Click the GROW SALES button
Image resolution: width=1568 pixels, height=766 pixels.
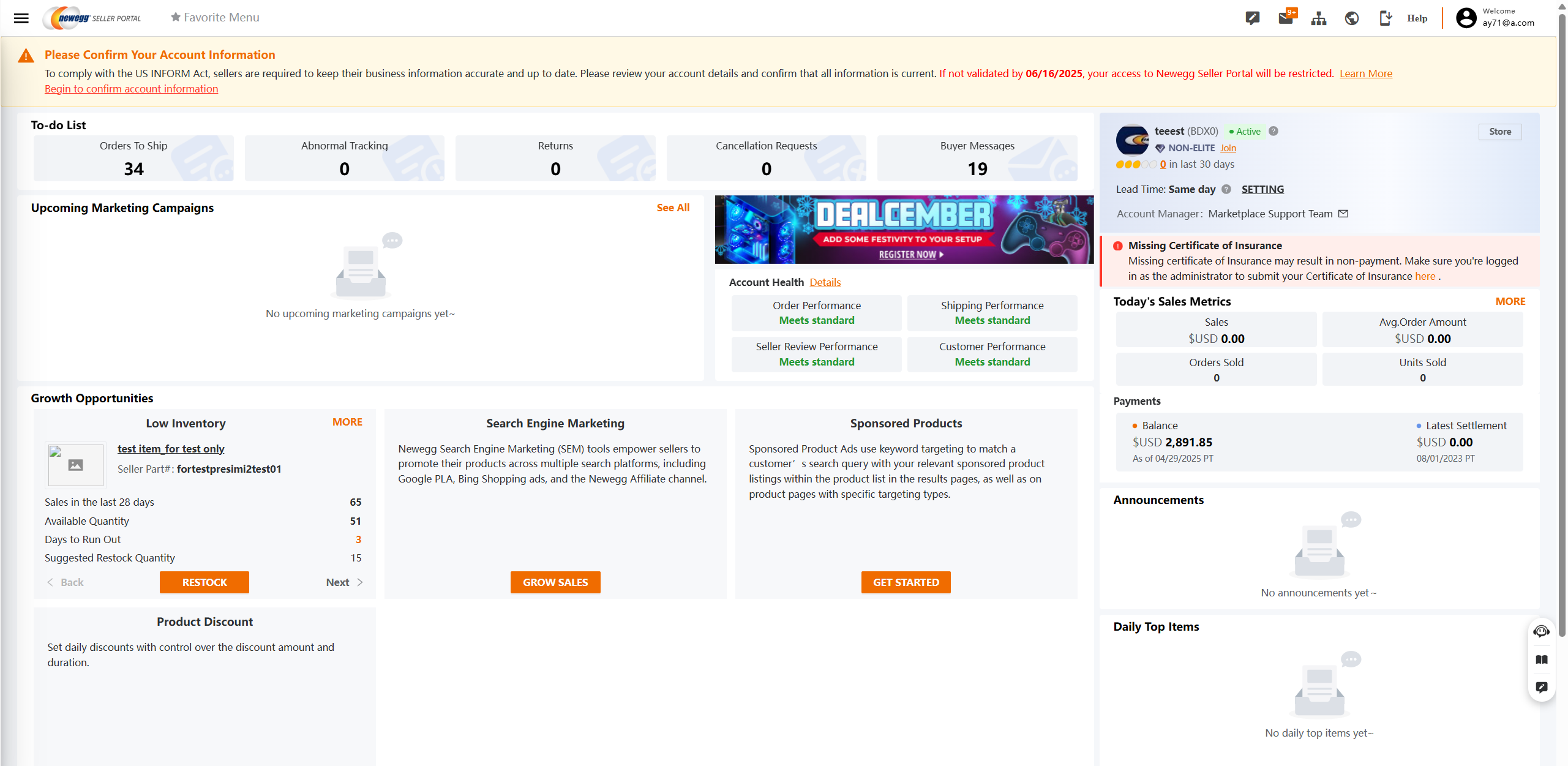[555, 582]
